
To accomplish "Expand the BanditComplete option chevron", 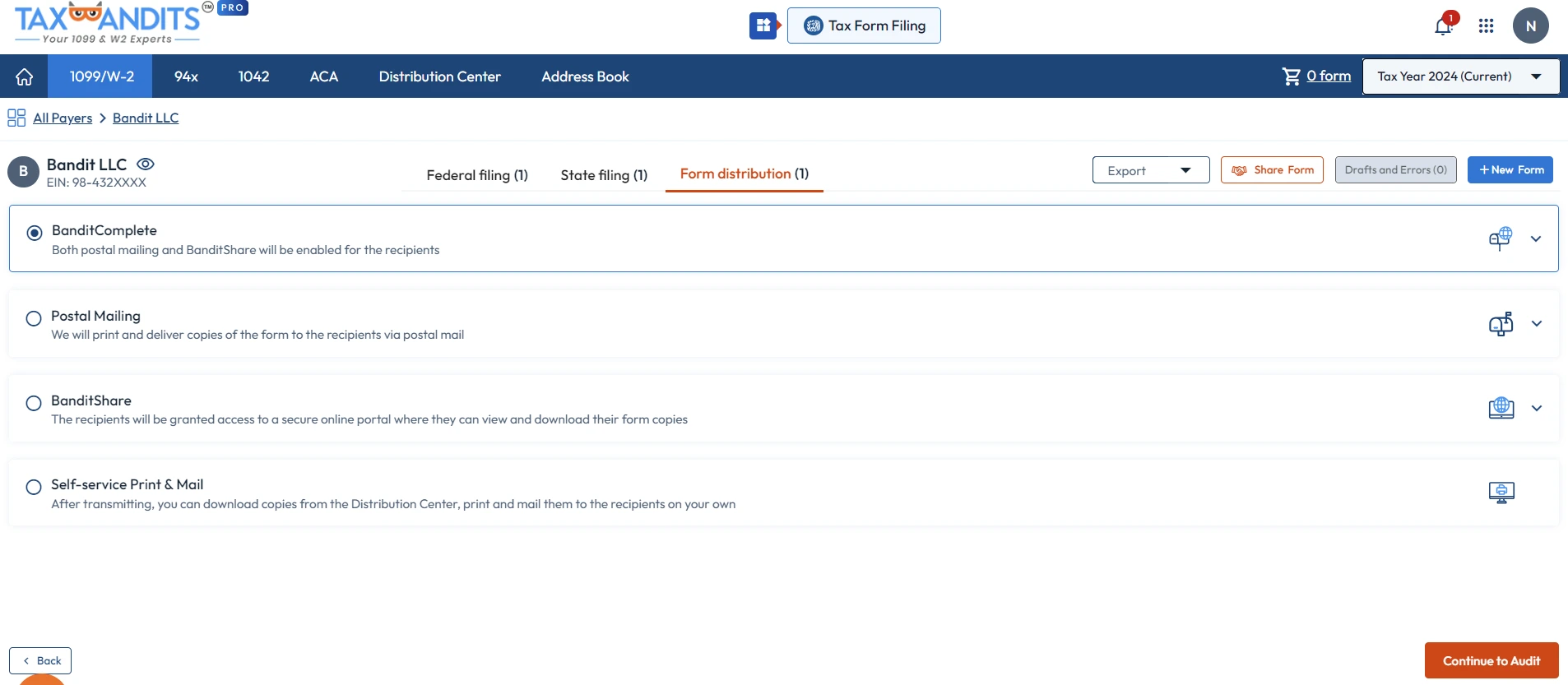I will click(x=1535, y=239).
